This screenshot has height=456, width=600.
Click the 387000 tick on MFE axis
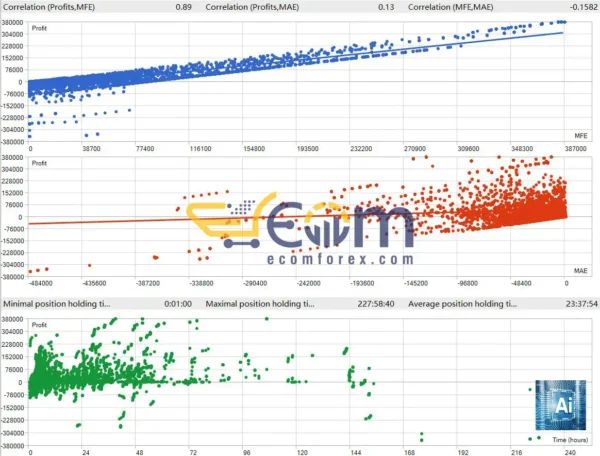[575, 148]
